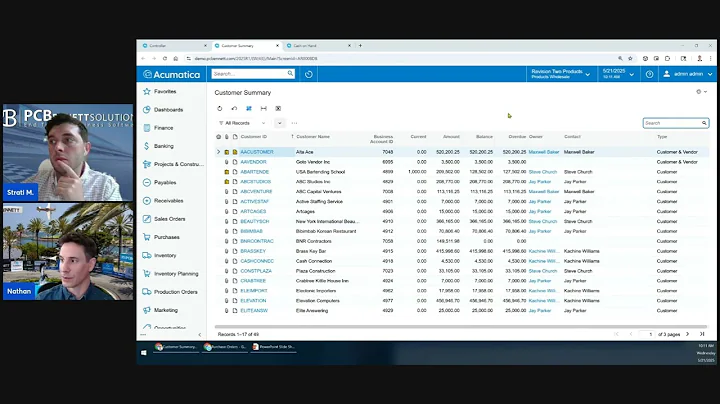Go to browser home page
The width and height of the screenshot is (720, 404).
pos(175,58)
